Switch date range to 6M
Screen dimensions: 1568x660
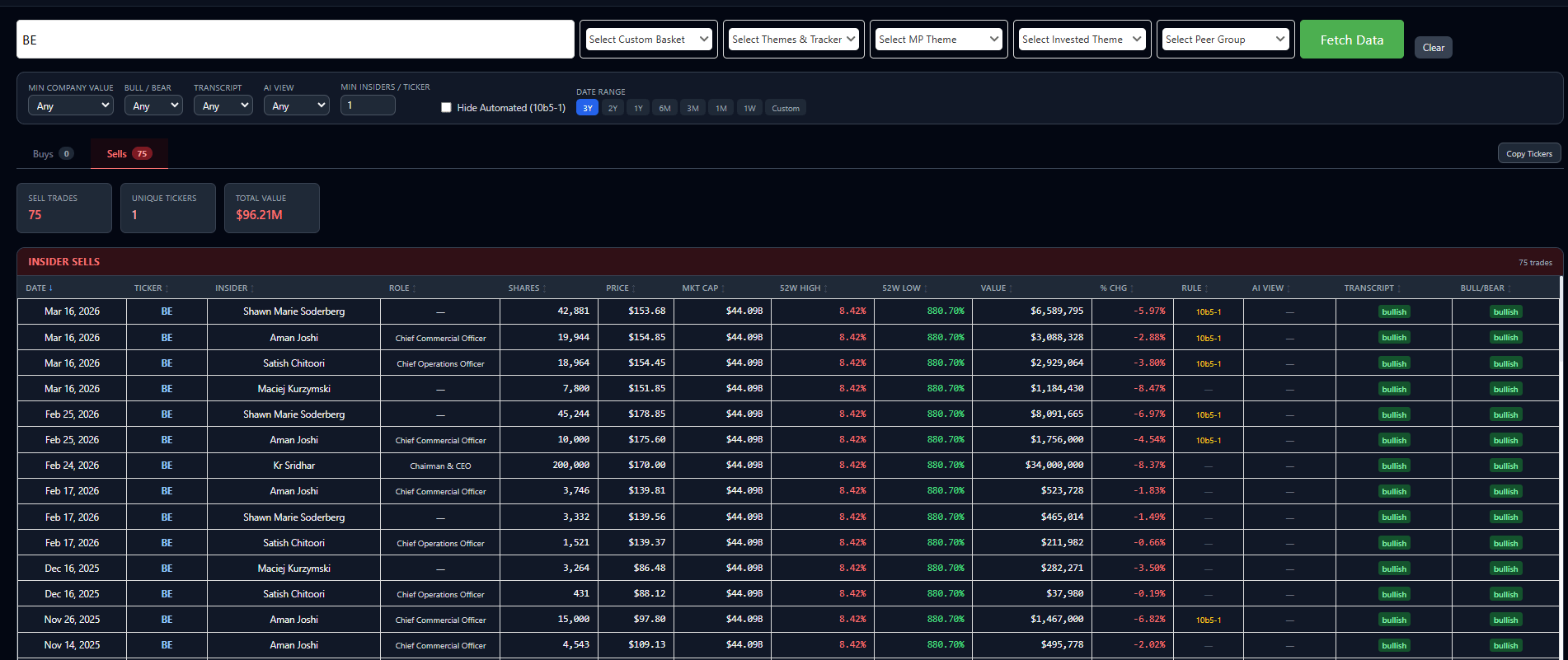(x=664, y=108)
